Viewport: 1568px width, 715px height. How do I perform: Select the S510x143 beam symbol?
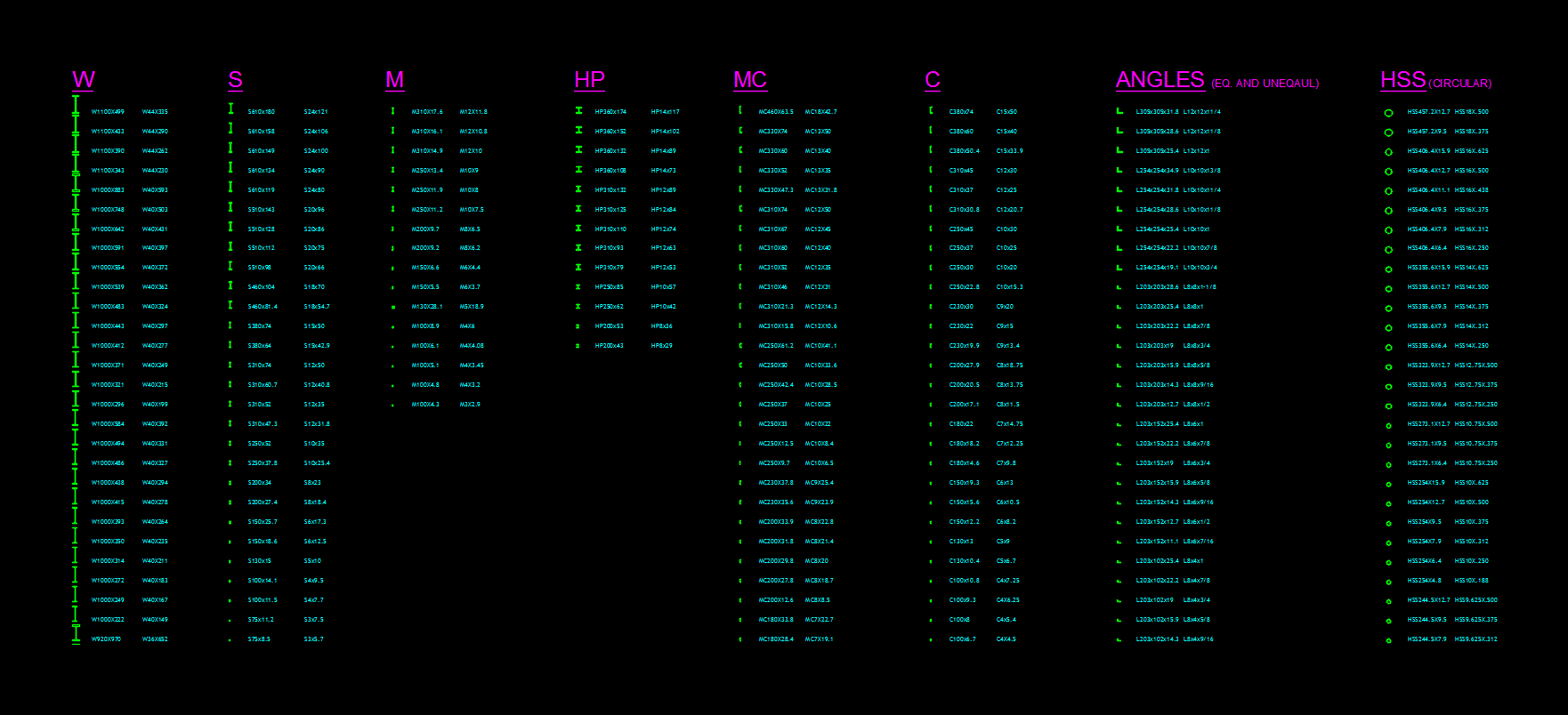(x=230, y=206)
